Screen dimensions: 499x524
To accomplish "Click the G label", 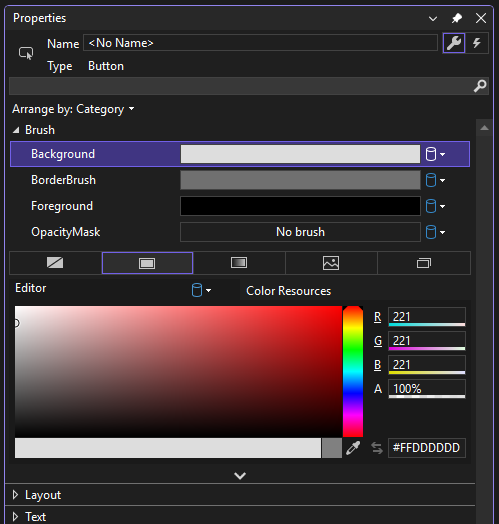I will click(378, 341).
